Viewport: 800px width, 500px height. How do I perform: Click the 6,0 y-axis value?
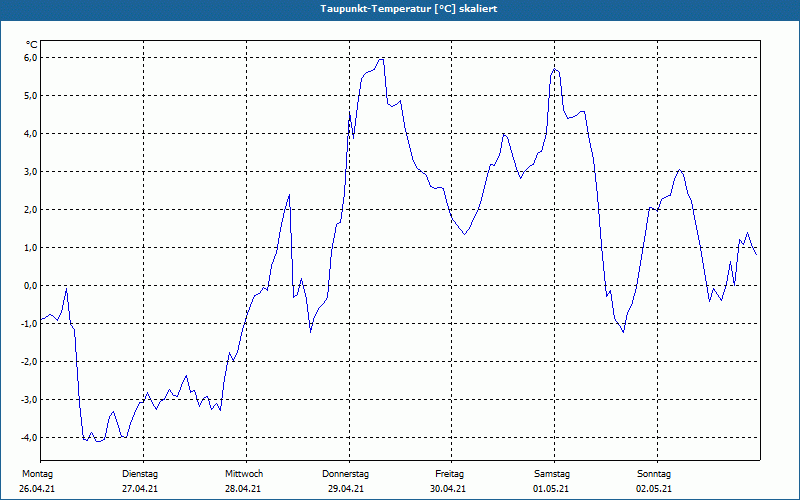pyautogui.click(x=31, y=58)
